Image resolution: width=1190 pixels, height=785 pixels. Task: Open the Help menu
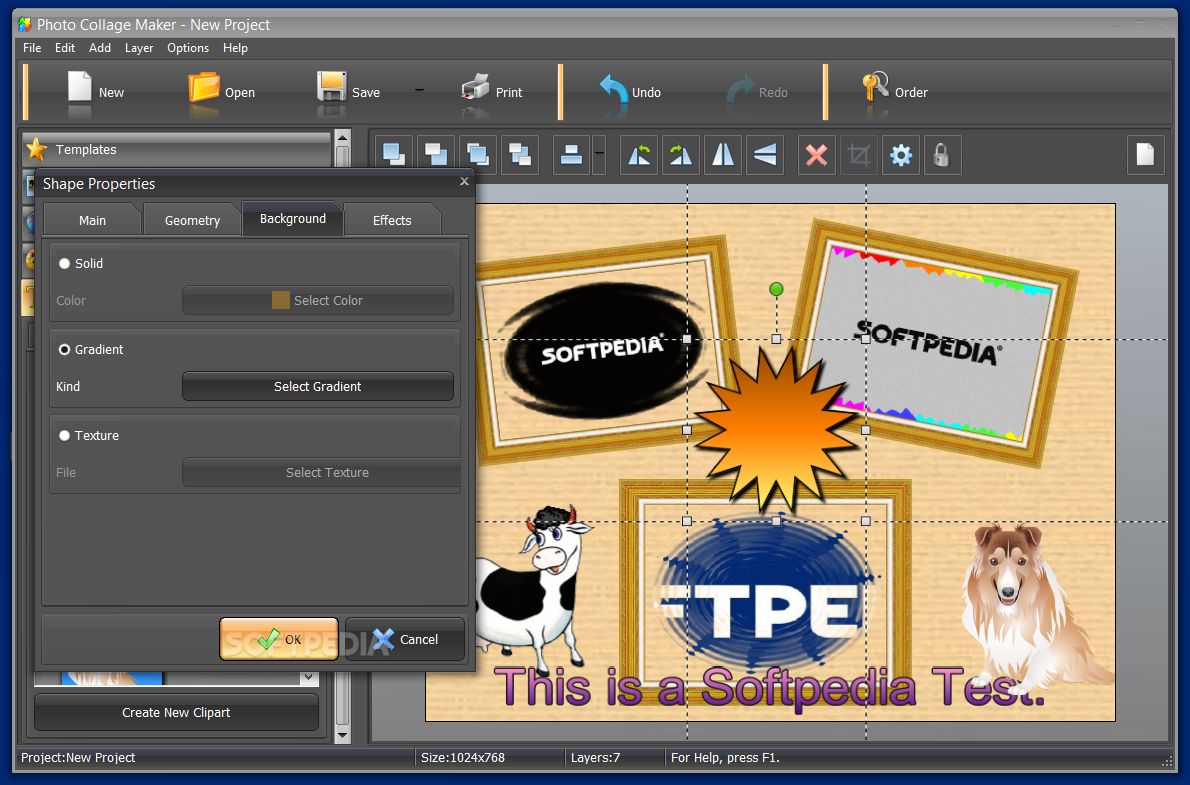(235, 48)
